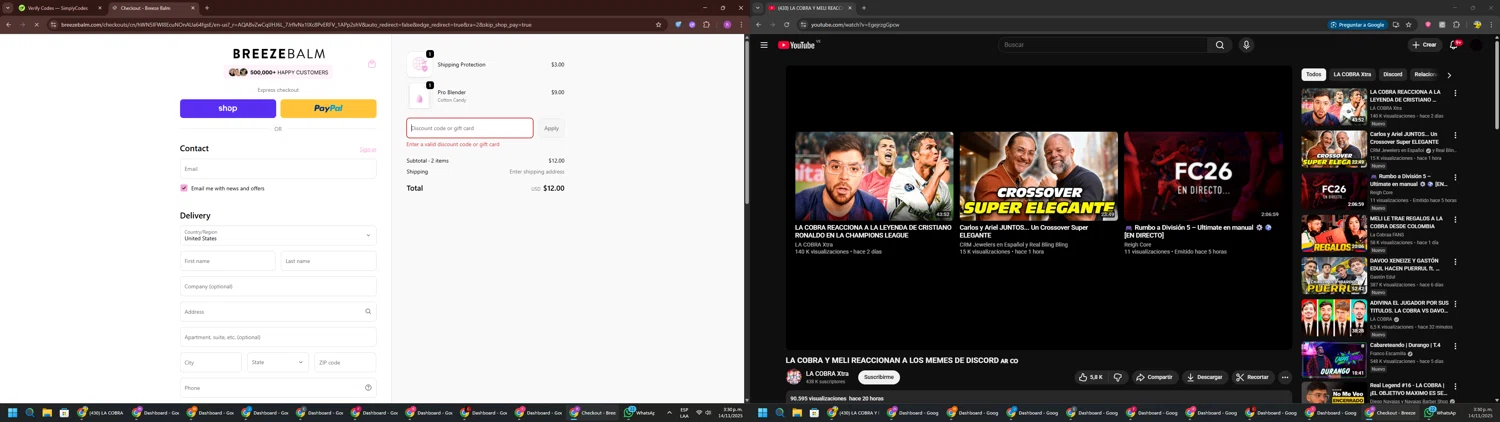Click the YouTube Buscar search box
Viewport: 1500px width, 422px height.
coord(1103,45)
